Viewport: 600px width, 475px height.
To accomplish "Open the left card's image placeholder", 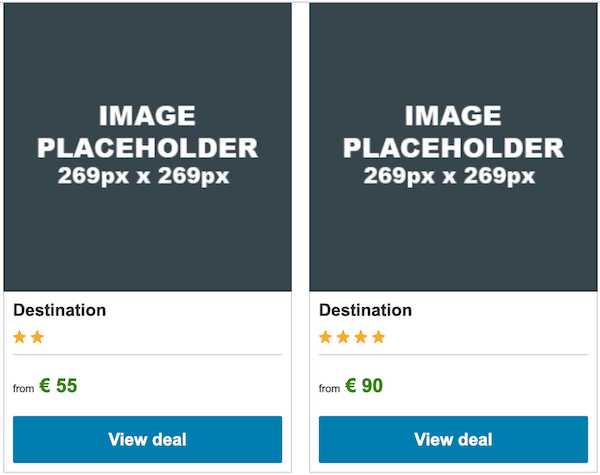I will 147,147.
